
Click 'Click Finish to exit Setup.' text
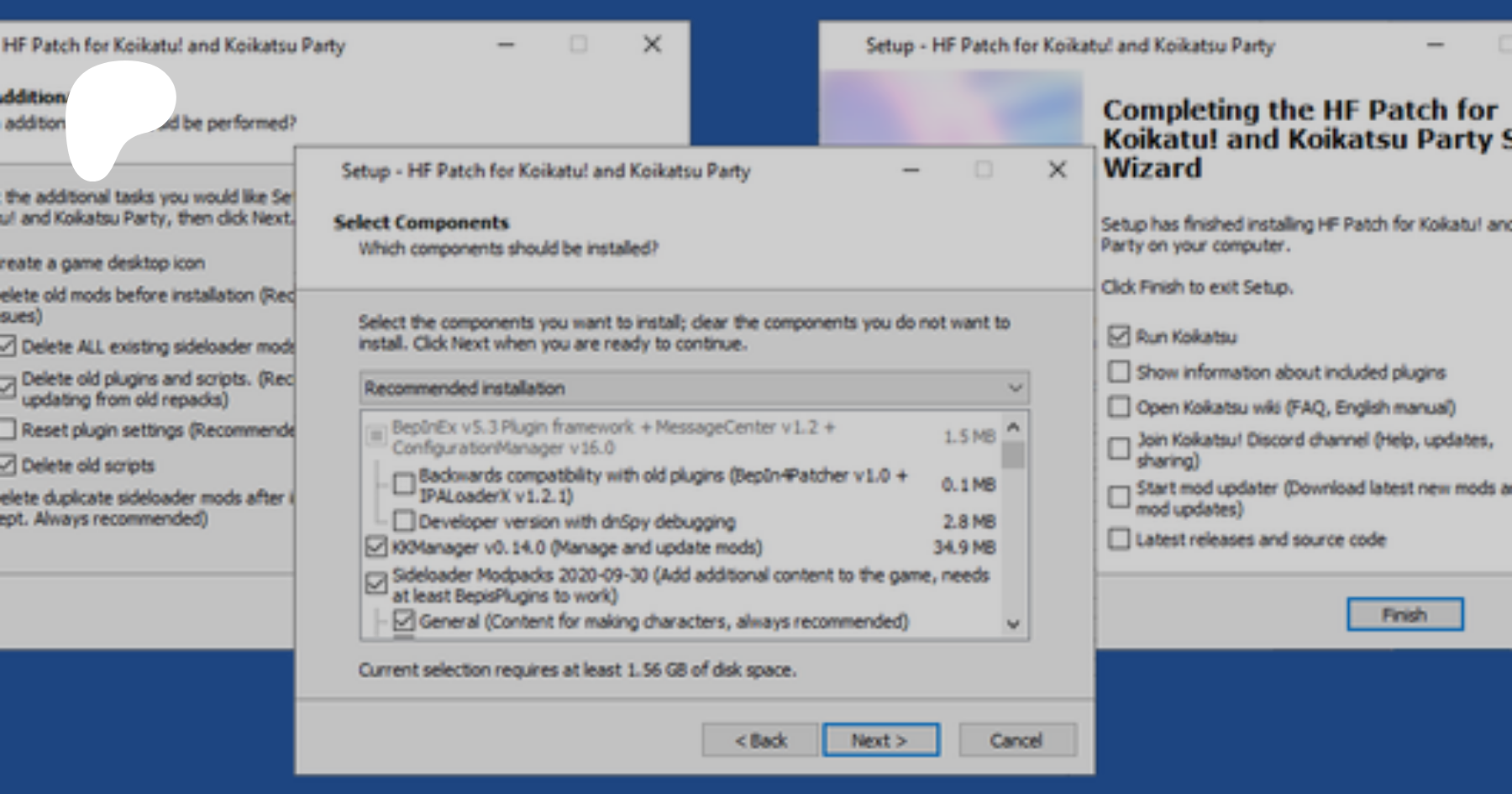[1197, 287]
